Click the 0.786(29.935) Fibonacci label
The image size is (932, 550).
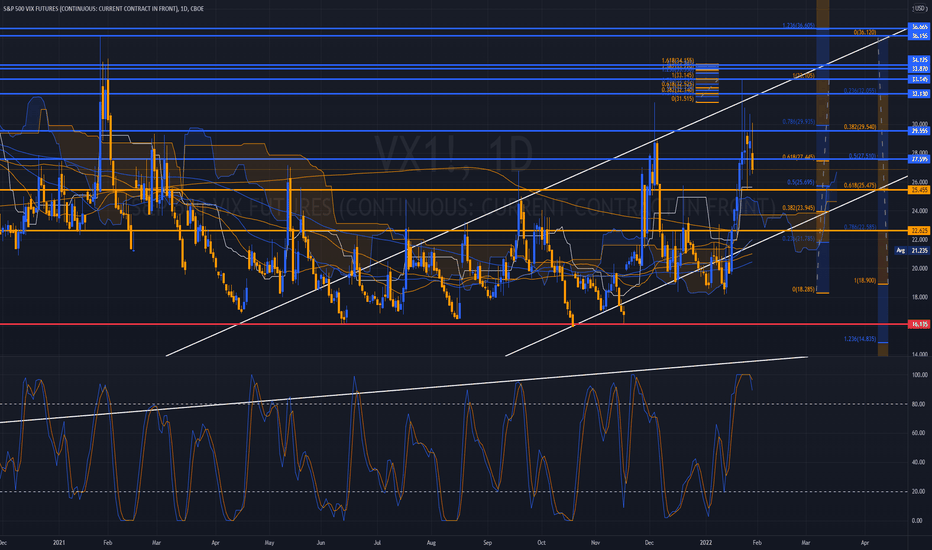pyautogui.click(x=798, y=122)
